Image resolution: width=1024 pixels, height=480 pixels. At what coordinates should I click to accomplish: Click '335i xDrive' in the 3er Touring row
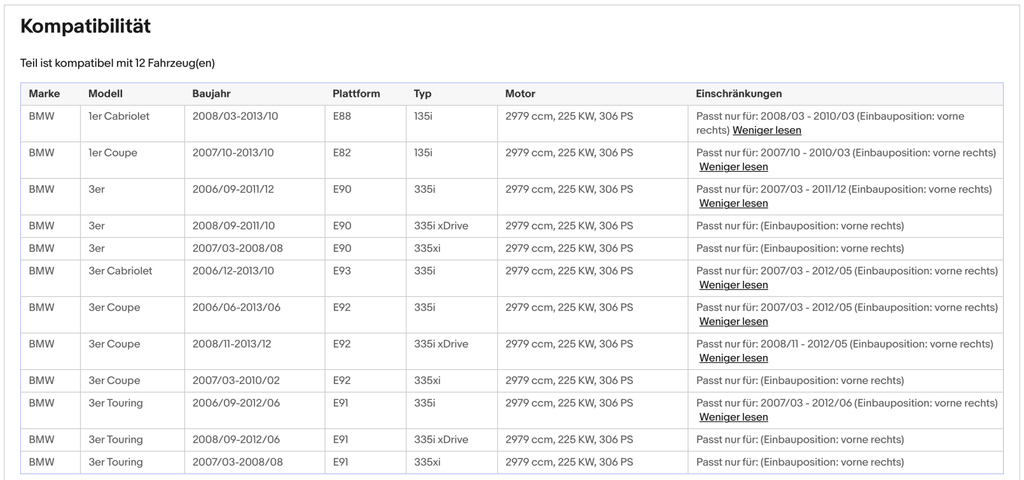[x=441, y=440]
